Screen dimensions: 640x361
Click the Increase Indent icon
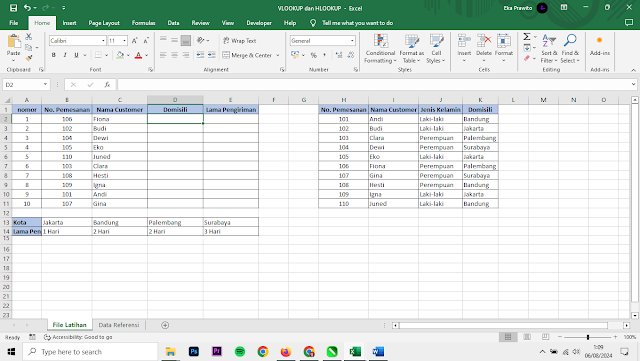pyautogui.click(x=211, y=55)
